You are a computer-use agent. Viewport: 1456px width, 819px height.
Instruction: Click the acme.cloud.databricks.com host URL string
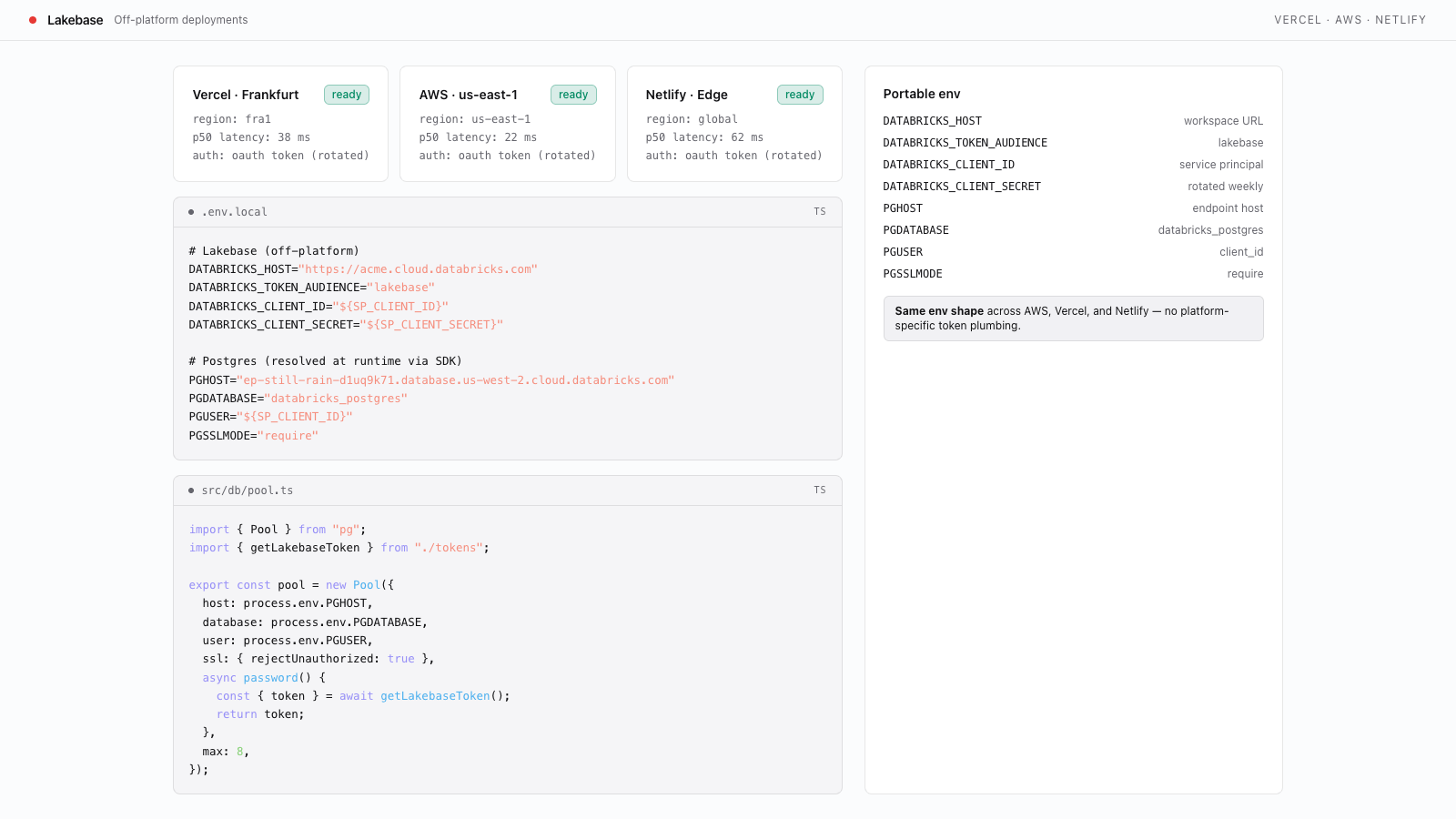click(x=418, y=269)
